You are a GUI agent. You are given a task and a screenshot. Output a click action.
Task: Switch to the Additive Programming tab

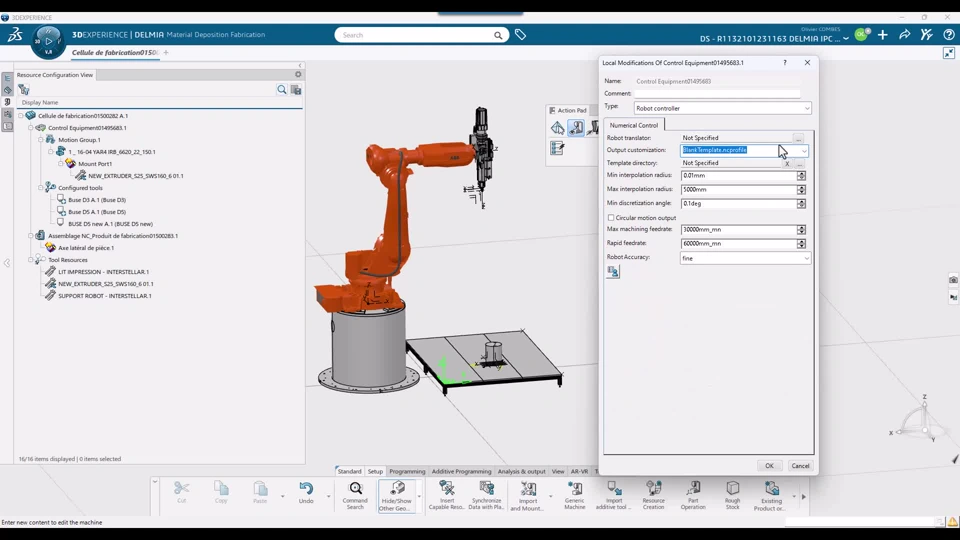pyautogui.click(x=460, y=471)
